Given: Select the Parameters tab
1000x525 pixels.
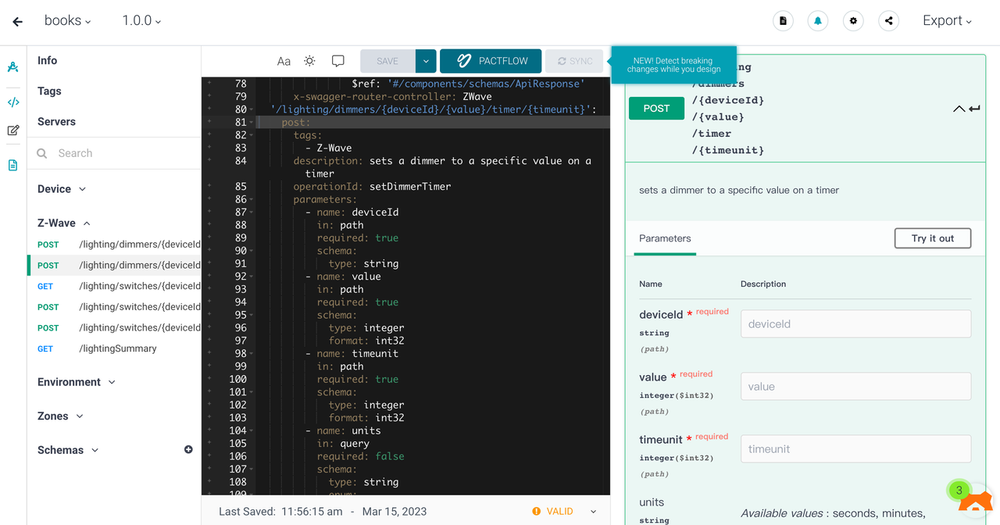Looking at the screenshot, I should [x=665, y=238].
